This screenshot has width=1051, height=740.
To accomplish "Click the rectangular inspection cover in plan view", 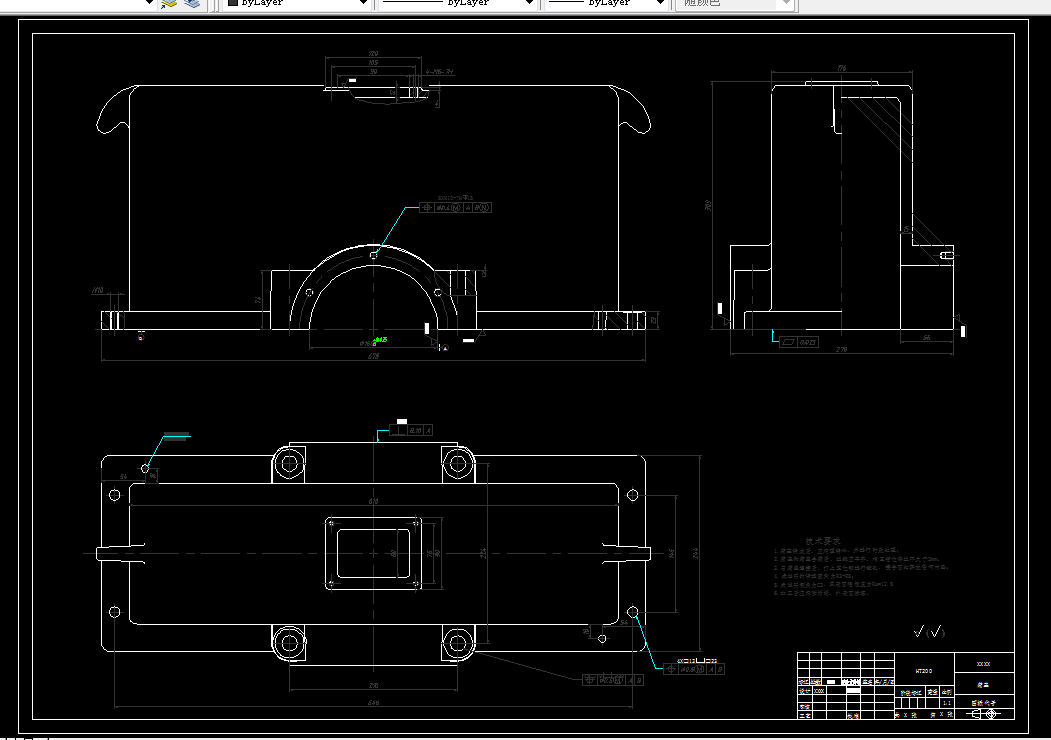I will [x=373, y=554].
